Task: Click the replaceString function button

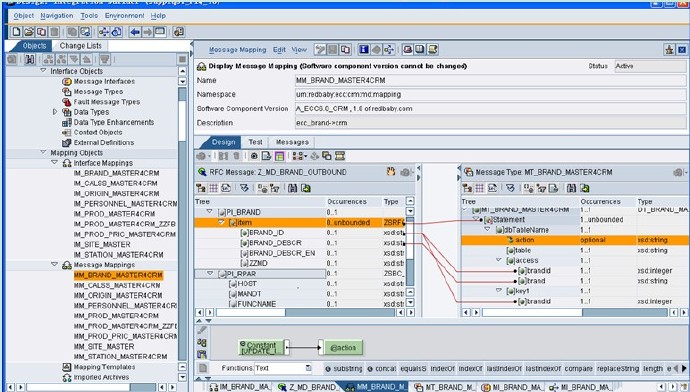Action: pos(618,369)
